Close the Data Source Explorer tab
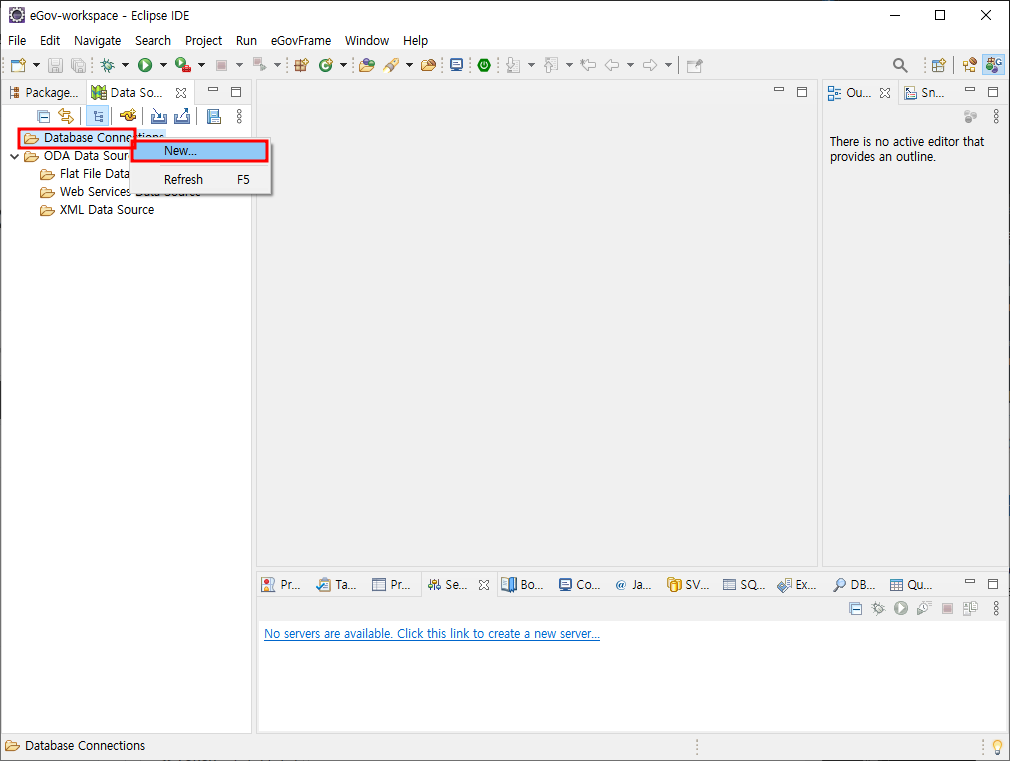 pyautogui.click(x=181, y=93)
